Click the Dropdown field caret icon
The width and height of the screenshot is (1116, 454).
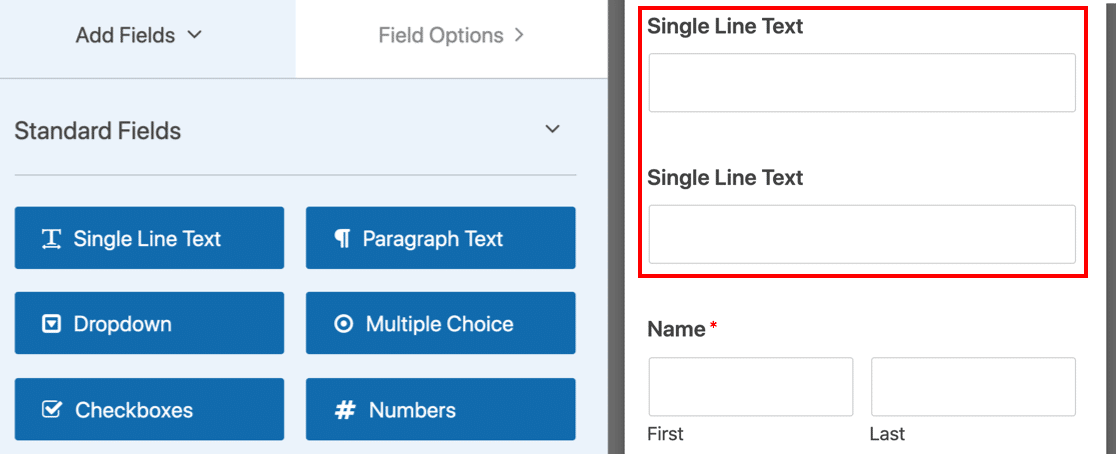tap(51, 324)
